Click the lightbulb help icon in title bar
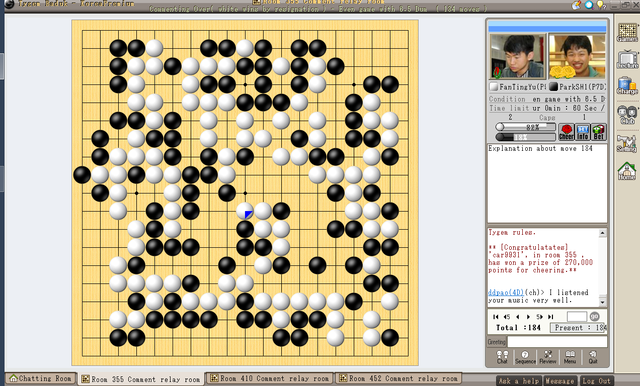The height and width of the screenshot is (386, 640). (x=601, y=4)
